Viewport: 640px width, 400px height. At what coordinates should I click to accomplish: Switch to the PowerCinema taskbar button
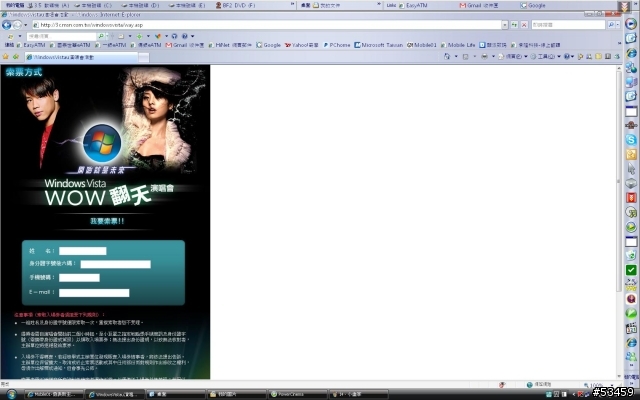[x=297, y=394]
